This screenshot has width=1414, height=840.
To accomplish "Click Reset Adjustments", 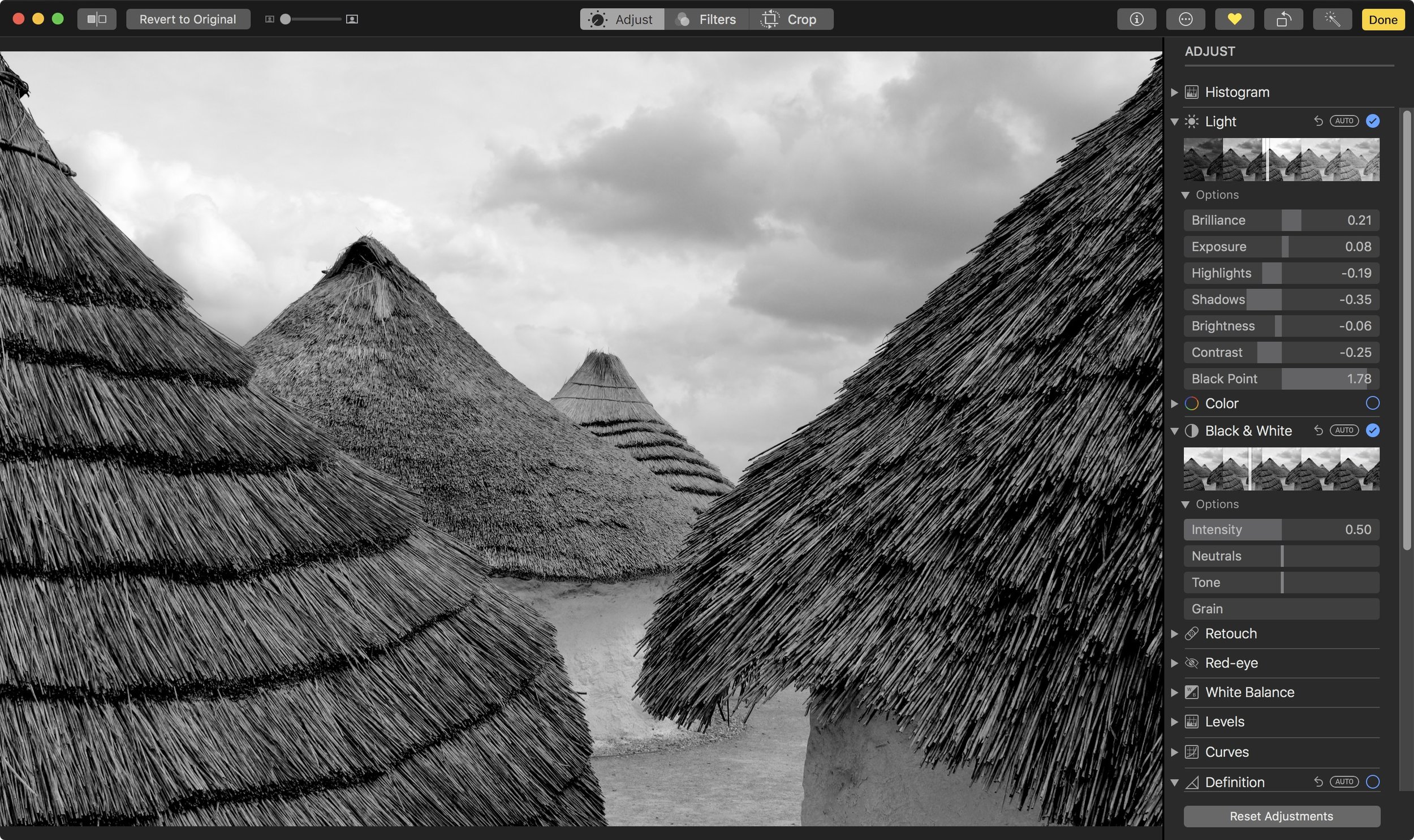I will coord(1282,816).
